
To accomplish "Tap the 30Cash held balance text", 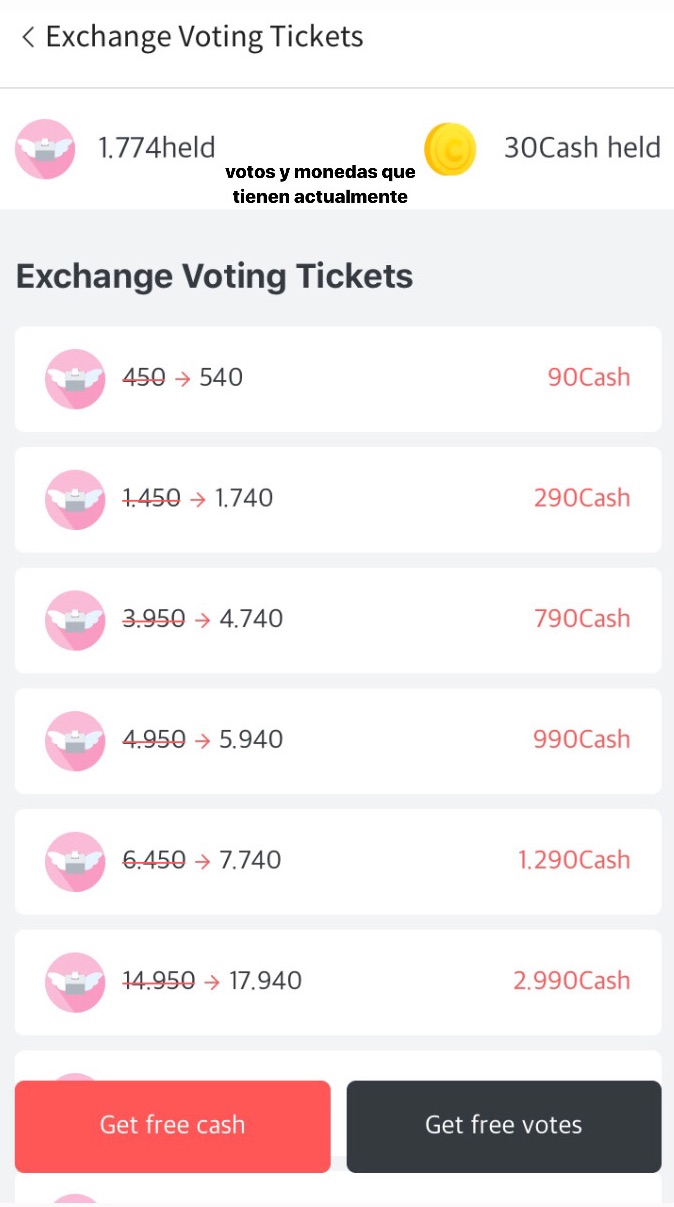I will [x=582, y=148].
